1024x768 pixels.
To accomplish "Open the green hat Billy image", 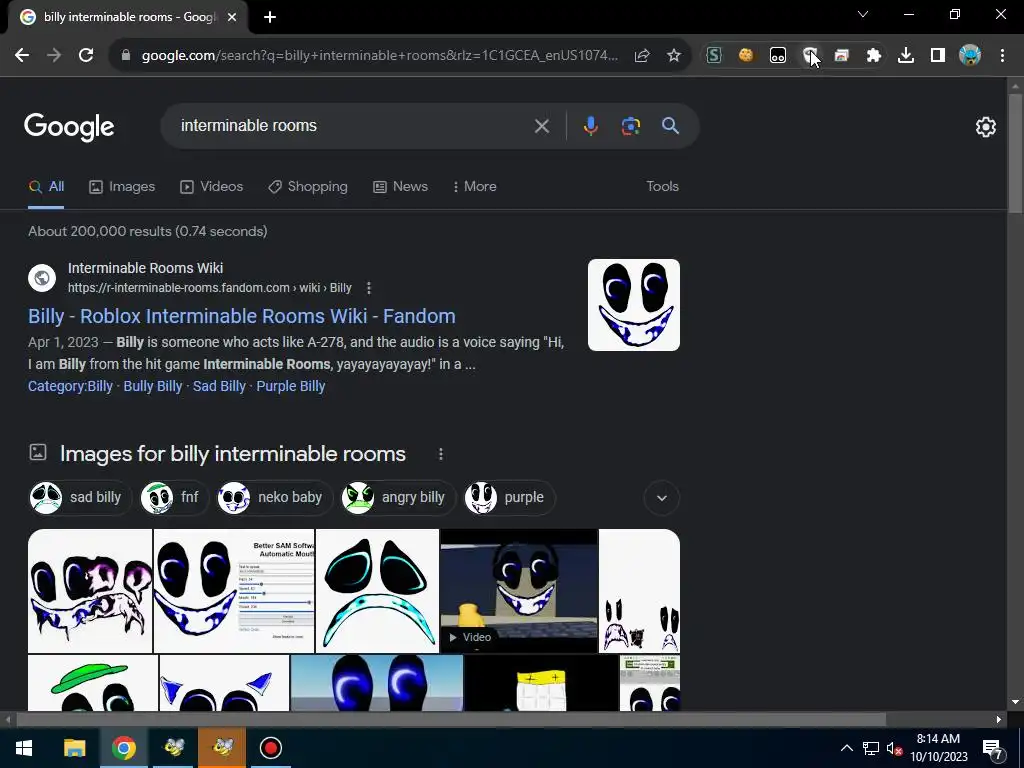I will 93,683.
